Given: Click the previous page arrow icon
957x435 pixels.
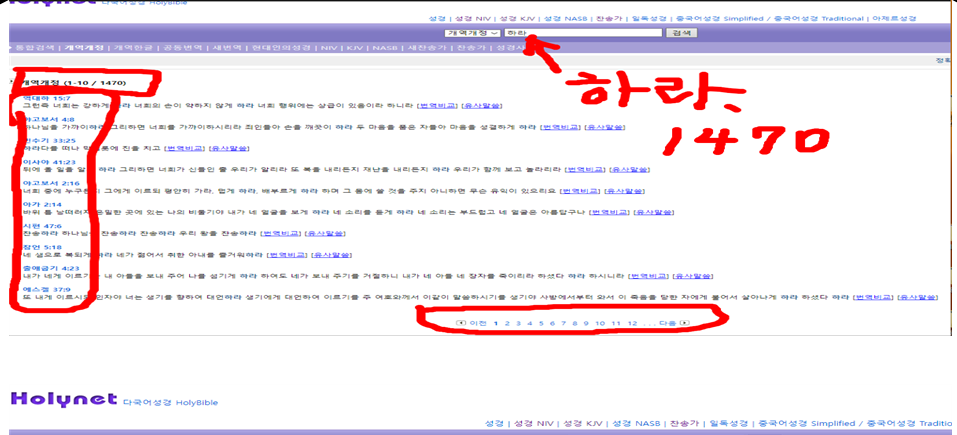Looking at the screenshot, I should pyautogui.click(x=461, y=323).
